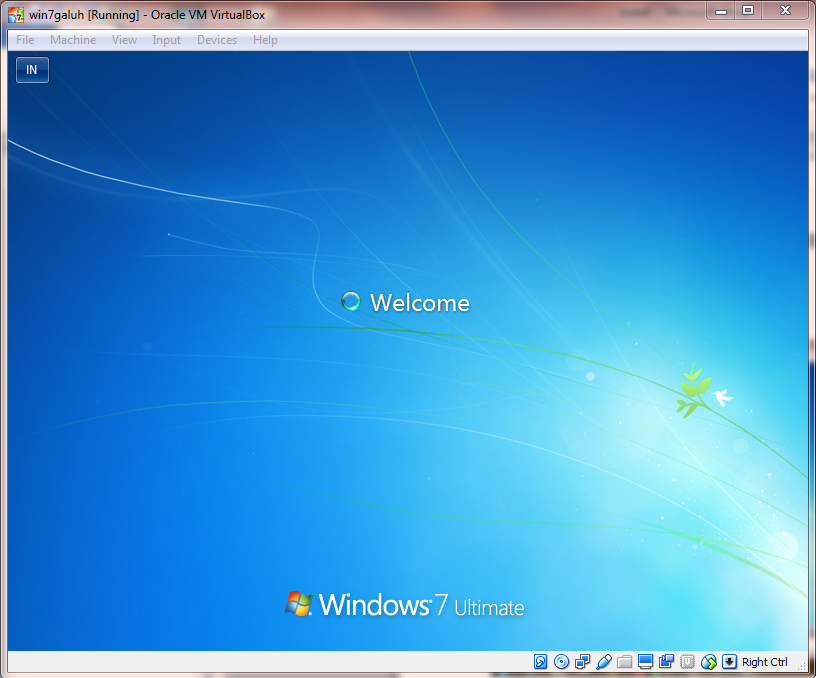Open the Machine menu

tap(73, 40)
